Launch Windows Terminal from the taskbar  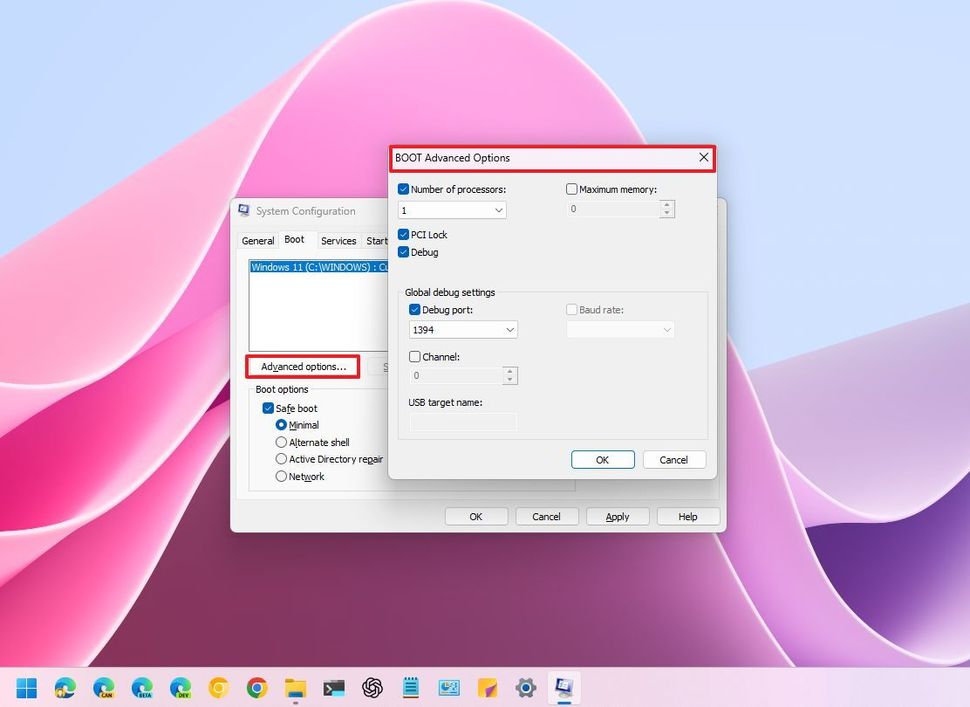[333, 688]
